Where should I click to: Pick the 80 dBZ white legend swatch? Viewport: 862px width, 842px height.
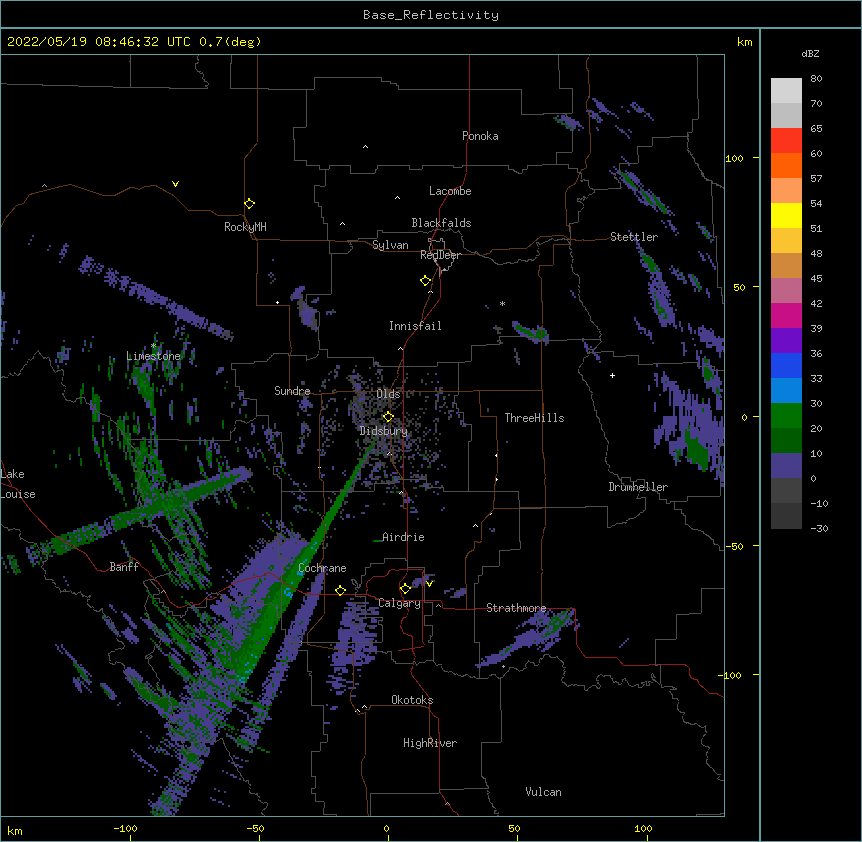(786, 90)
